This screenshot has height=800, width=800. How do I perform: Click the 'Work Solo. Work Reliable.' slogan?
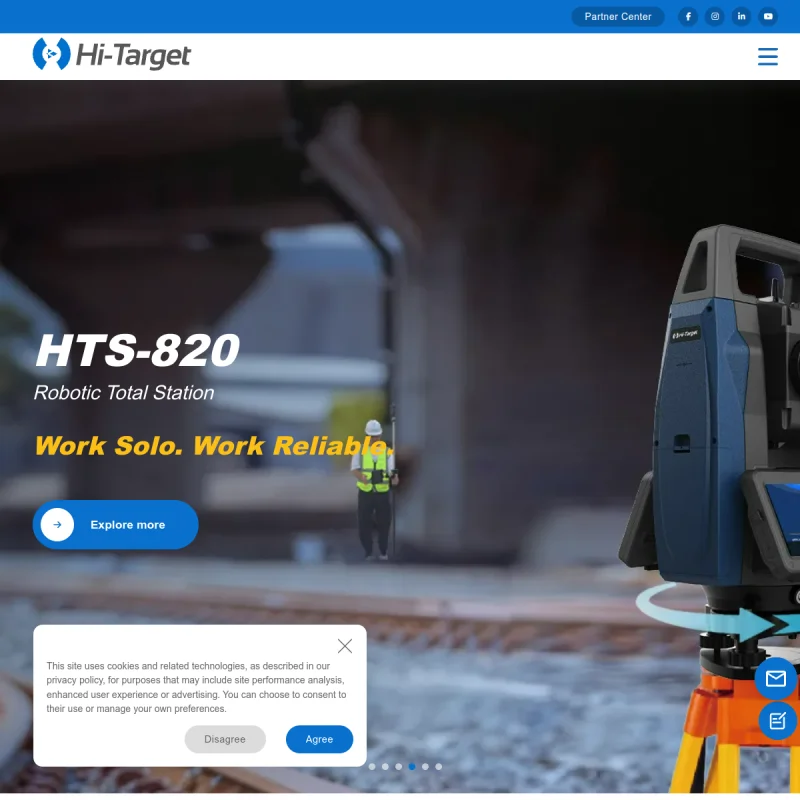(x=214, y=445)
